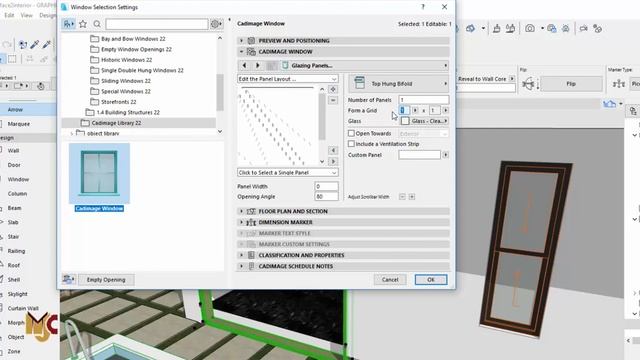Viewport: 640px width, 360px height.
Task: Open the folder view icon in library browser
Action: [x=69, y=24]
